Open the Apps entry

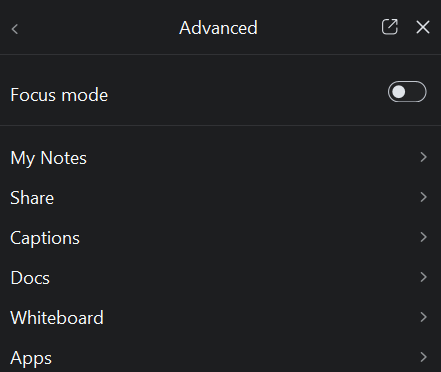click(x=220, y=355)
